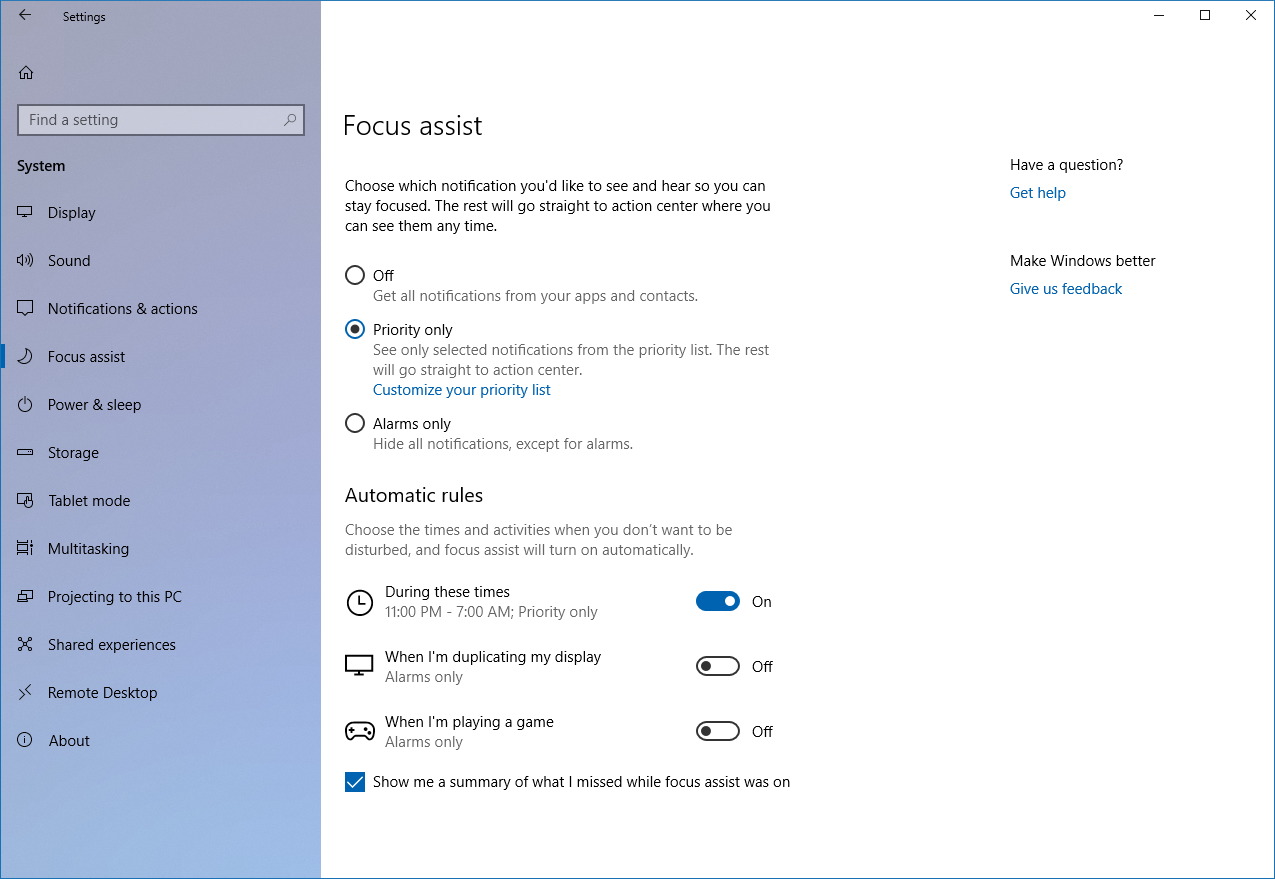The width and height of the screenshot is (1275, 879).
Task: Click the Notifications & actions icon
Action: pos(26,309)
